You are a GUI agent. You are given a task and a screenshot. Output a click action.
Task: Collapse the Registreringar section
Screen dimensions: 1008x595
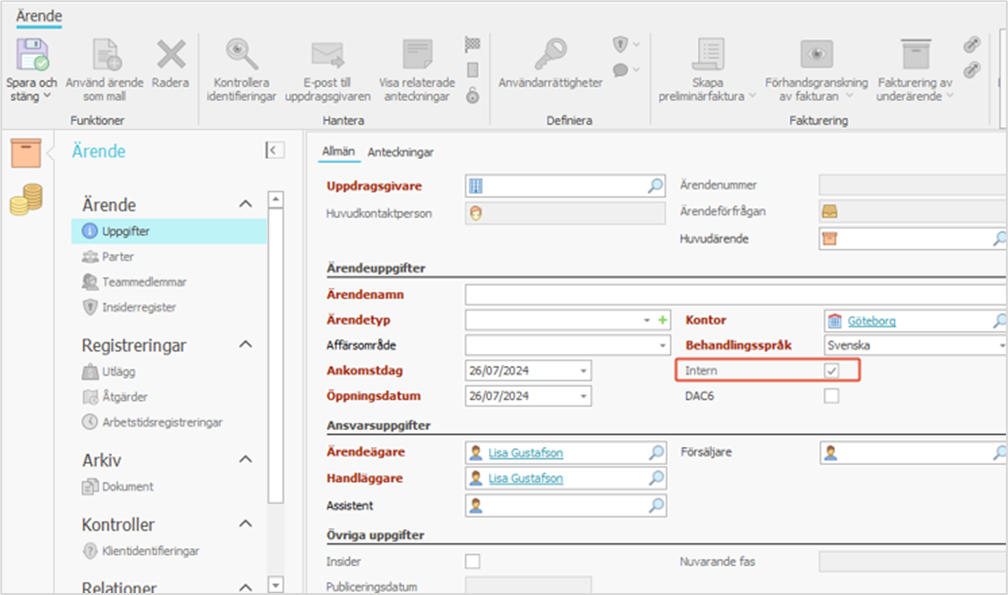coord(245,345)
